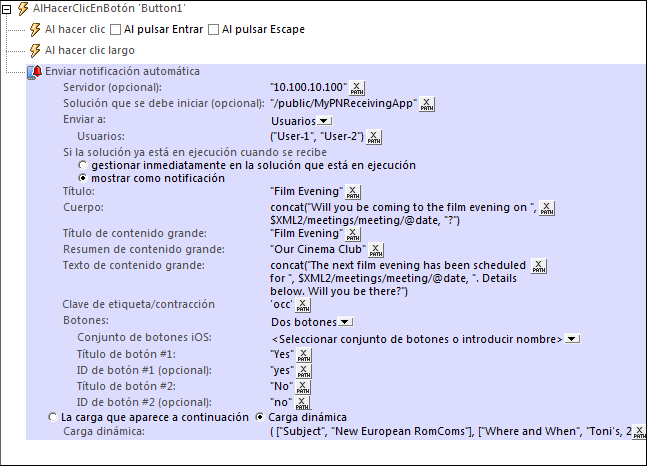
Task: Select the Enviar notificación automática action
Action: pyautogui.click(x=122, y=71)
